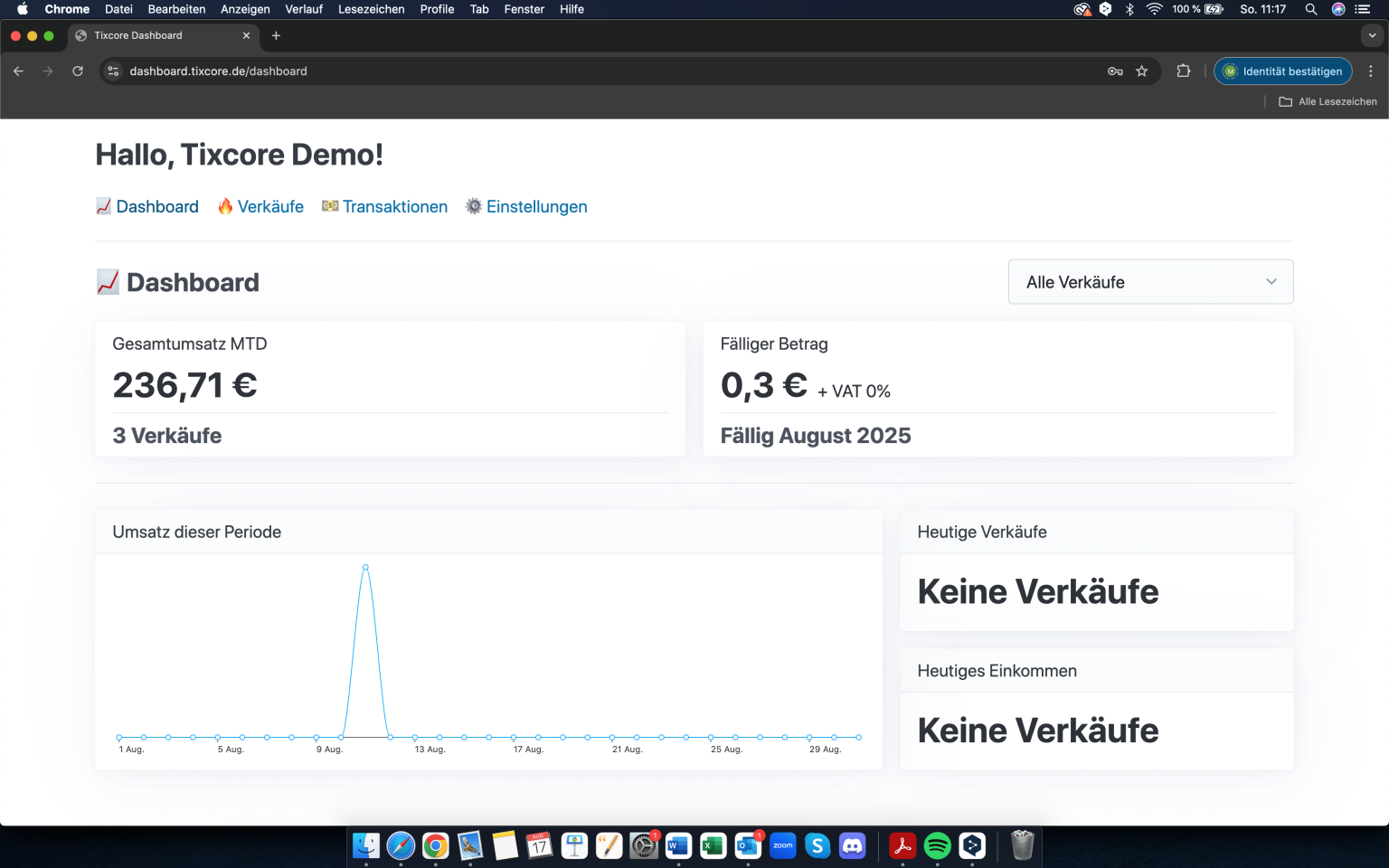
Task: Navigate to Einstellungen link
Action: coord(536,207)
